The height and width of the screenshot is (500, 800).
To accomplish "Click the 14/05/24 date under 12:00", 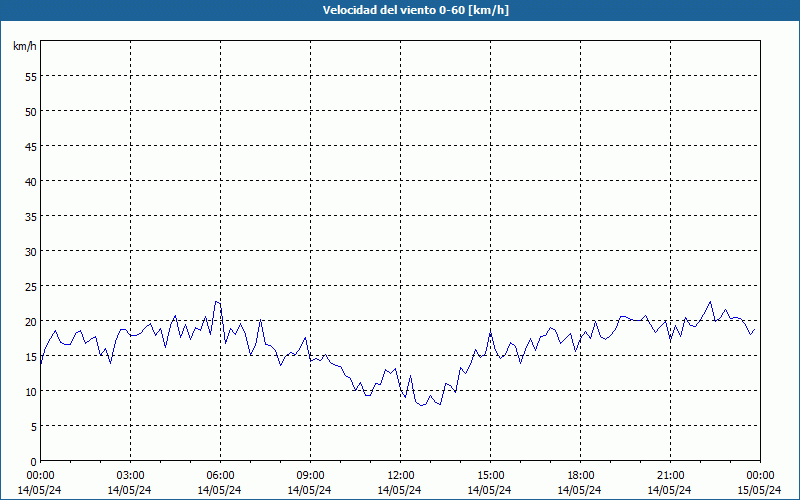I will (x=399, y=490).
